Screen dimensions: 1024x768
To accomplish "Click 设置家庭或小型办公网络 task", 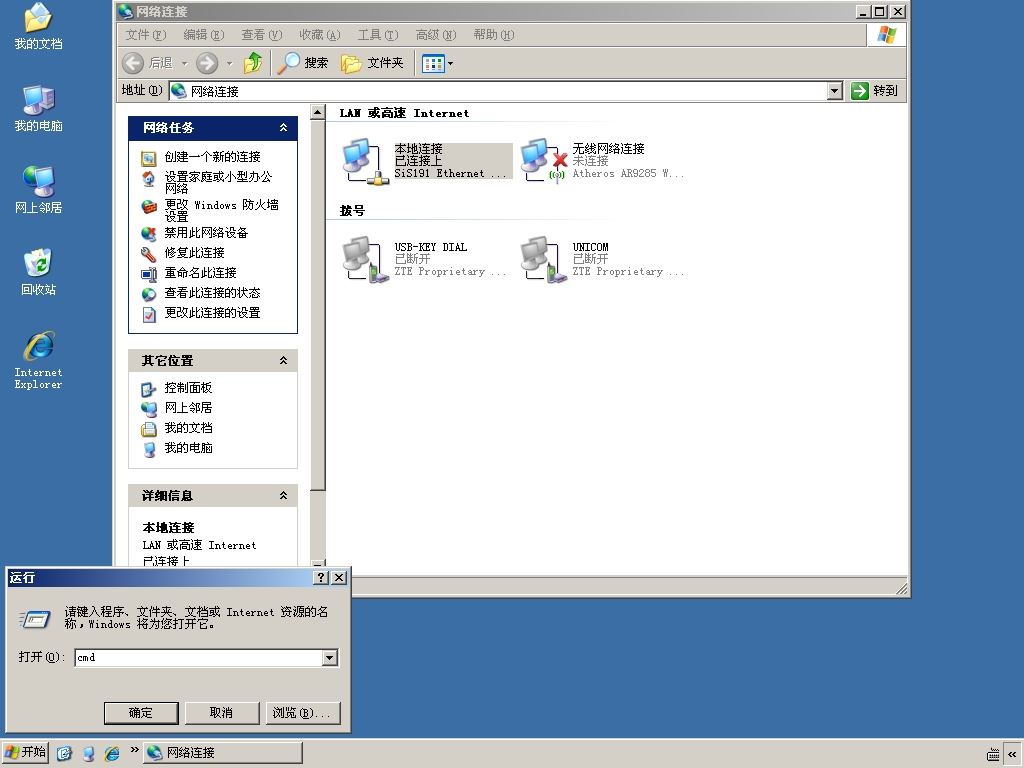I will pos(218,182).
